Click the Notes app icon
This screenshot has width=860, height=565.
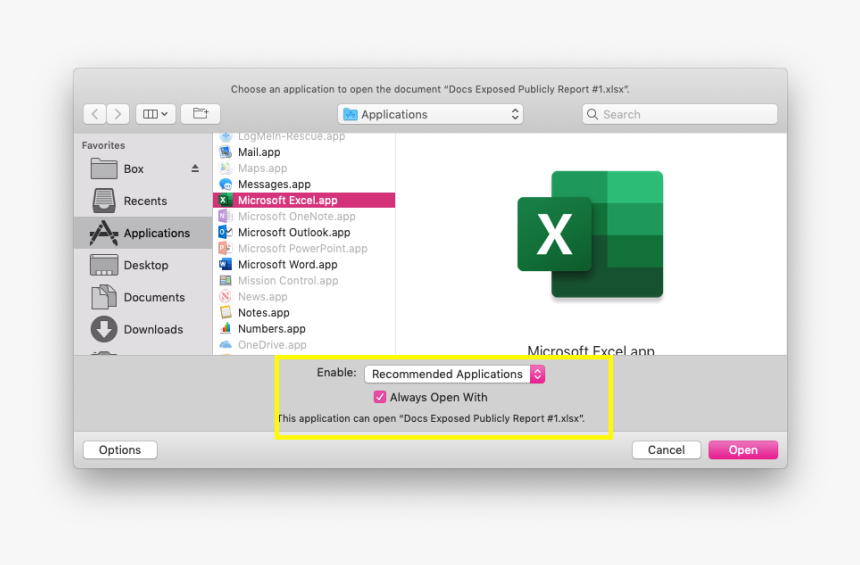[225, 313]
